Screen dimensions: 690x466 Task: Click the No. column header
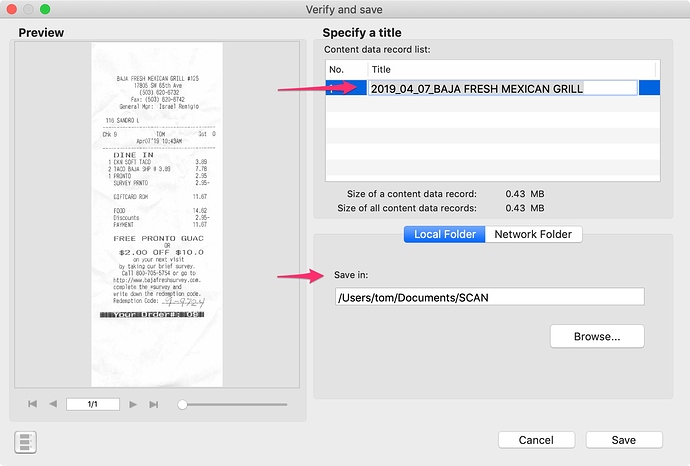(x=346, y=70)
